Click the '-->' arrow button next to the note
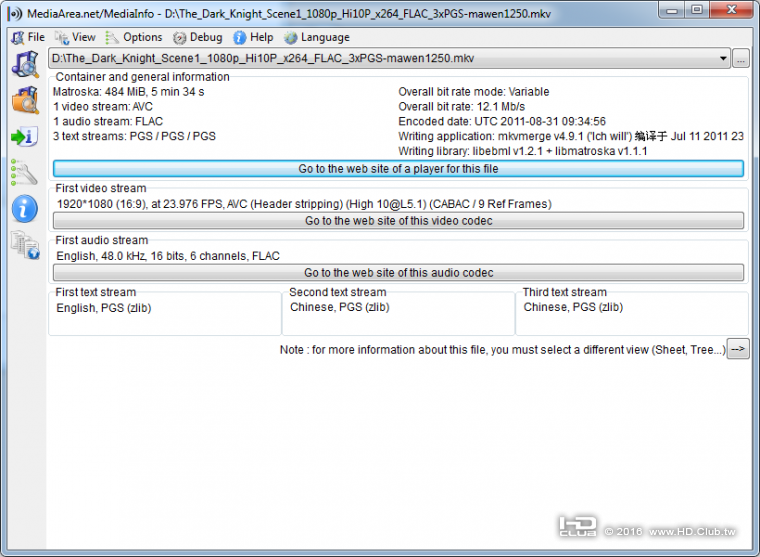This screenshot has width=760, height=557. tap(738, 349)
